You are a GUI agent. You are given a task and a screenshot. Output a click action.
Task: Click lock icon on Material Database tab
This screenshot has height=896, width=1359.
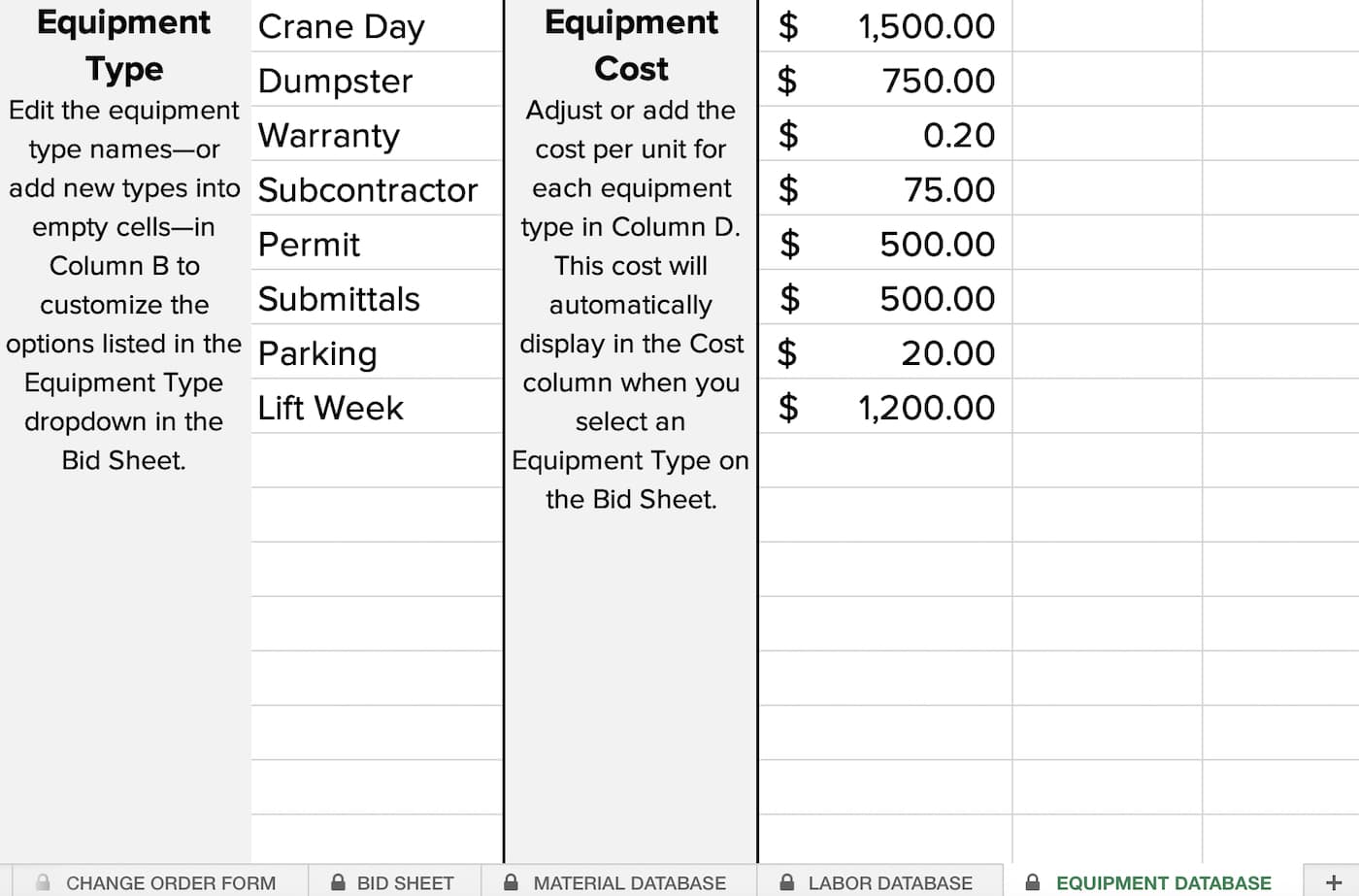(x=511, y=882)
